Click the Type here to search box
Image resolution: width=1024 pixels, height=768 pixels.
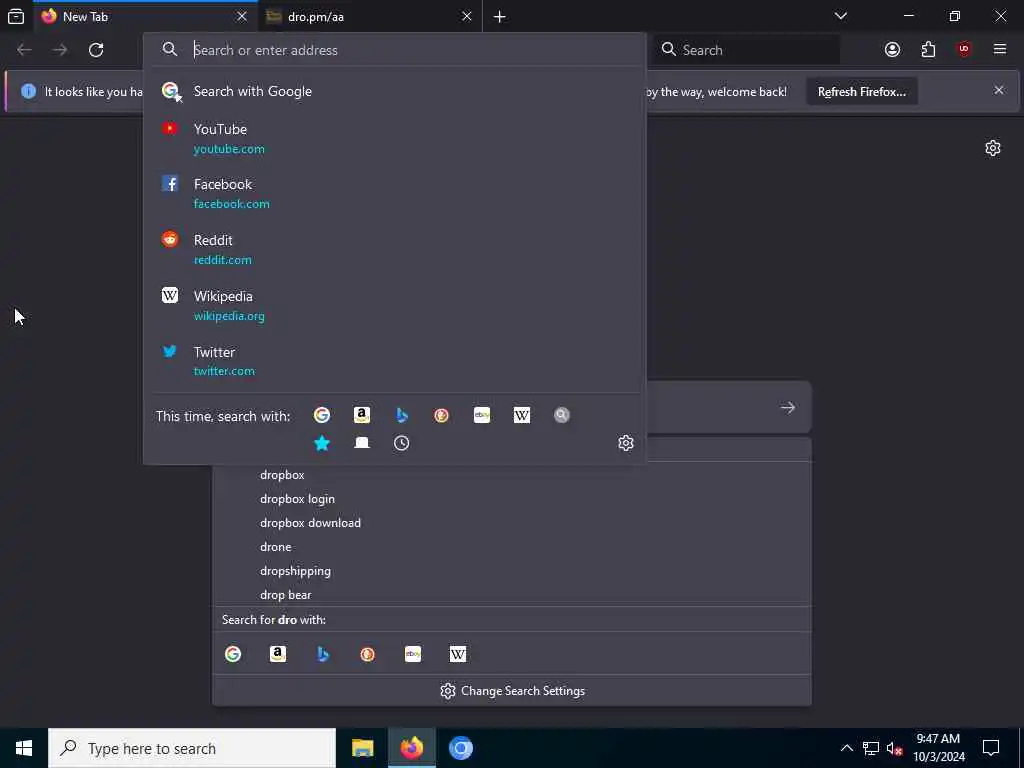[x=192, y=748]
